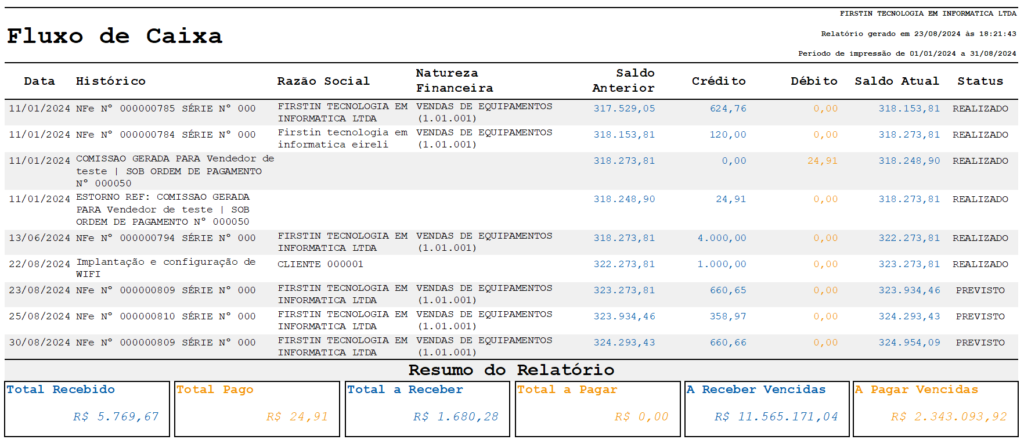
Task: Click the "Total a Pagar" summary label
Action: click(x=567, y=390)
